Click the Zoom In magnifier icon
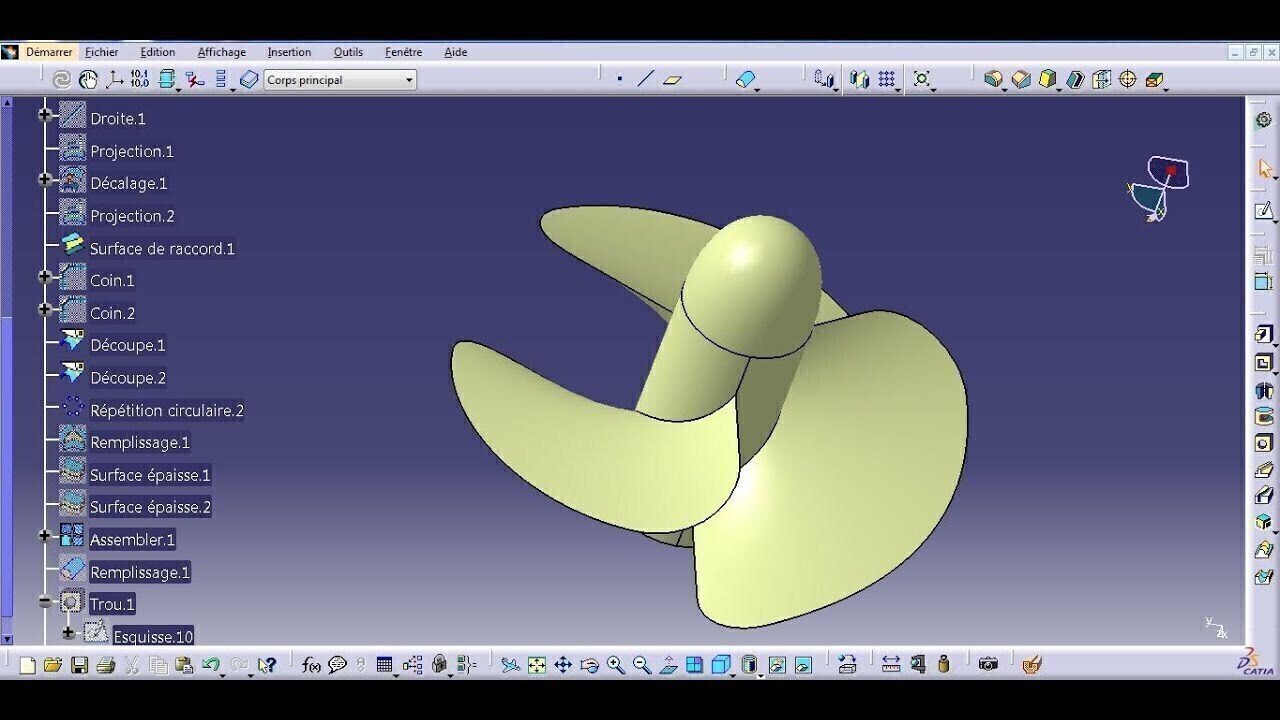The width and height of the screenshot is (1280, 720). [x=616, y=665]
